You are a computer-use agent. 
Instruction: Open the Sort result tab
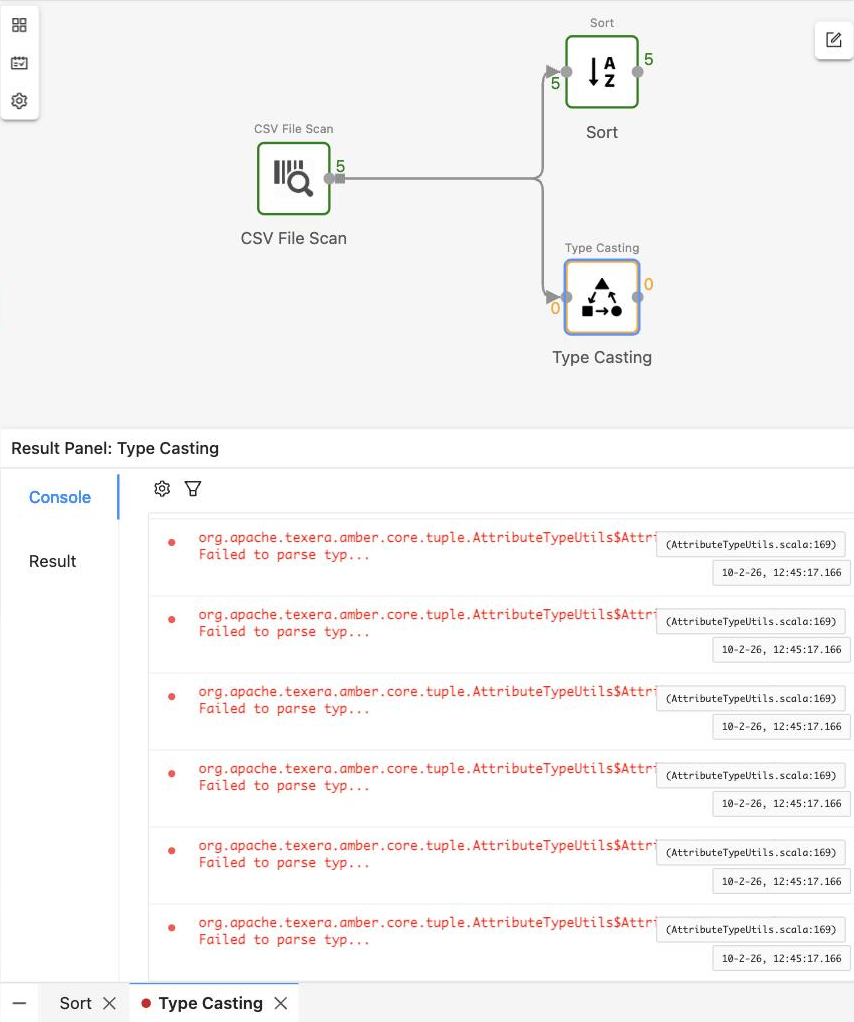coord(76,1003)
